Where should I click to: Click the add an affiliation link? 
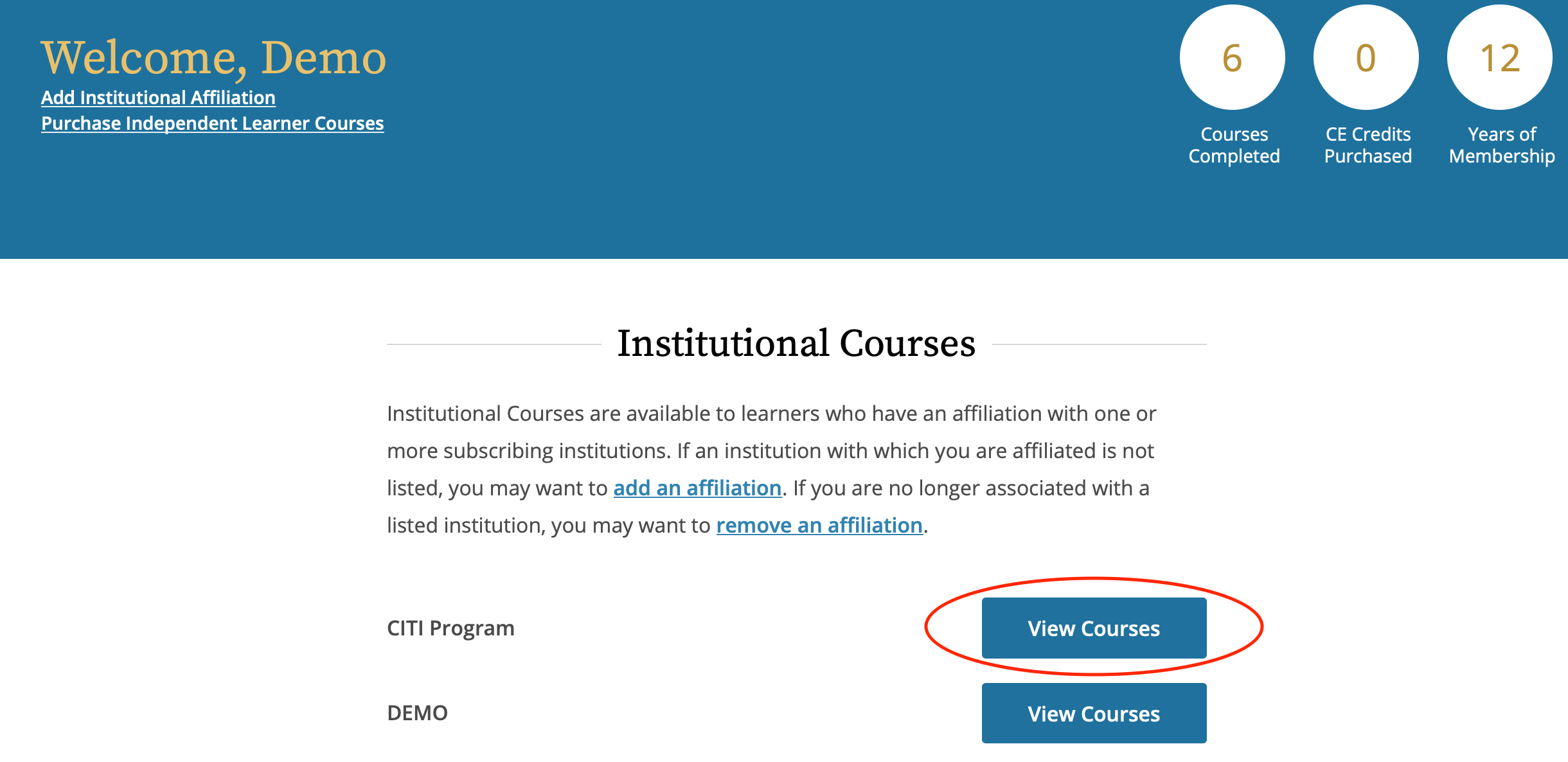(697, 488)
